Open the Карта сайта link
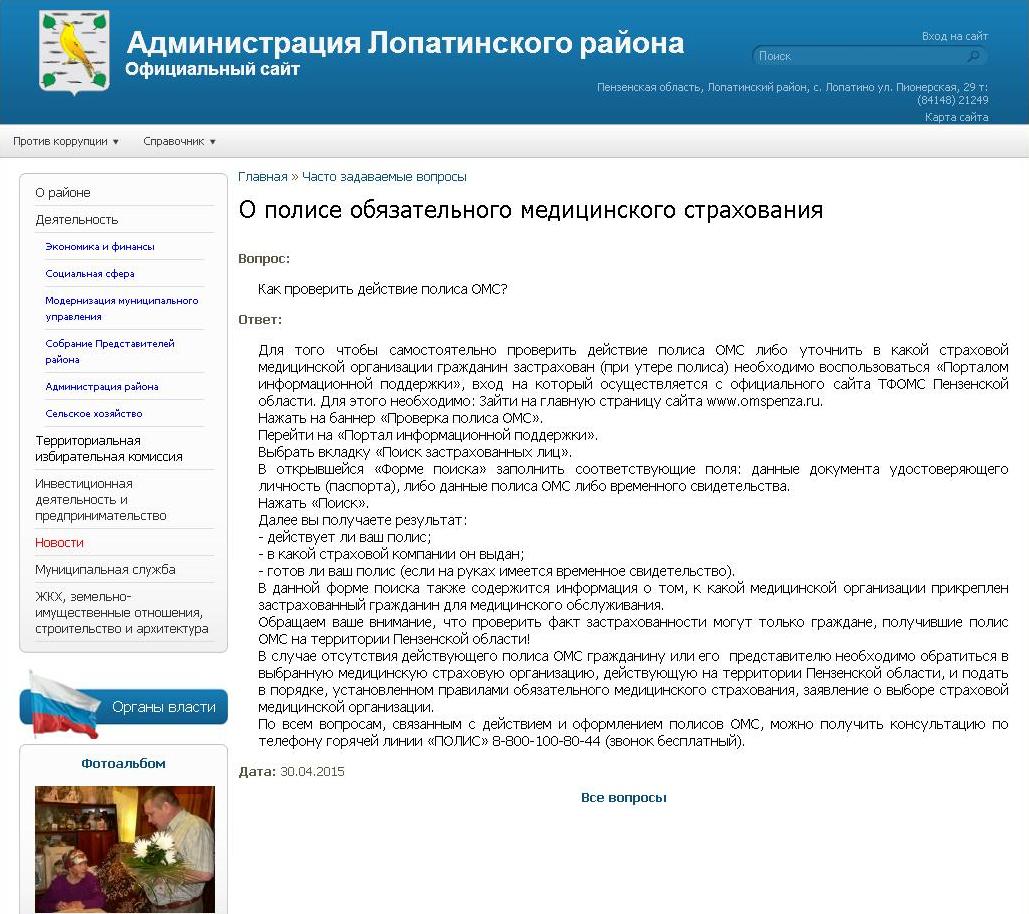 click(956, 117)
